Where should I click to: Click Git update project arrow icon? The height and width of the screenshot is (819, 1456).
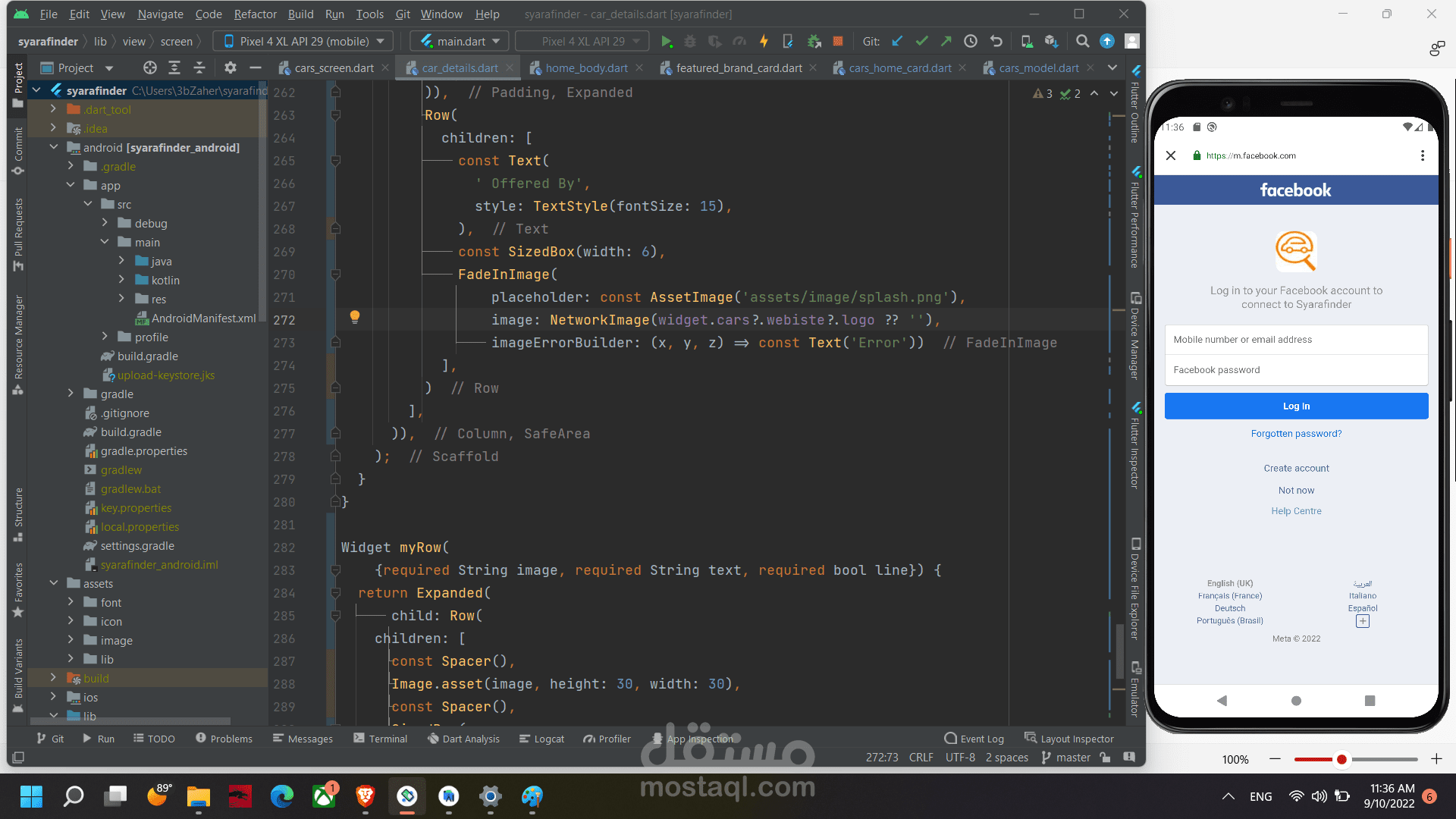(x=897, y=42)
